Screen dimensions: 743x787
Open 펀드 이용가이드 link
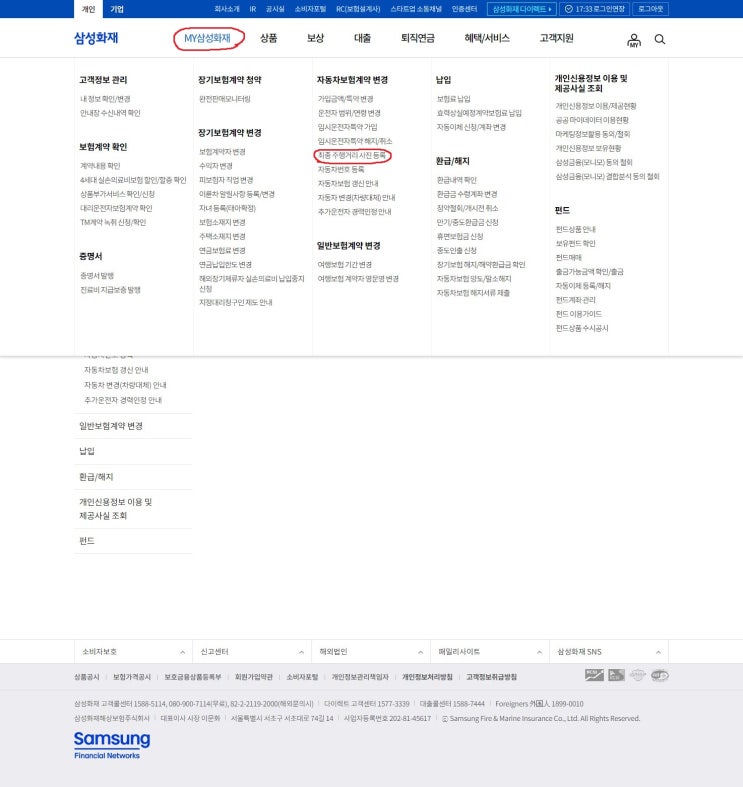(x=578, y=314)
